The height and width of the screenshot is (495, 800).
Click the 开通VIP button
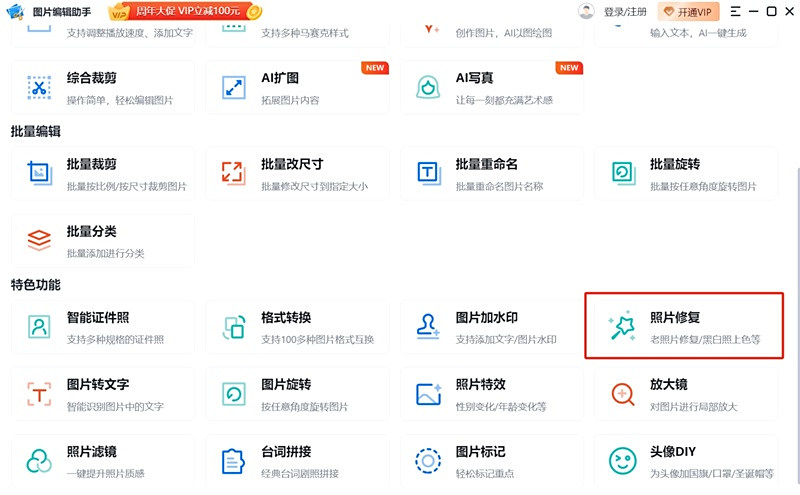(688, 12)
